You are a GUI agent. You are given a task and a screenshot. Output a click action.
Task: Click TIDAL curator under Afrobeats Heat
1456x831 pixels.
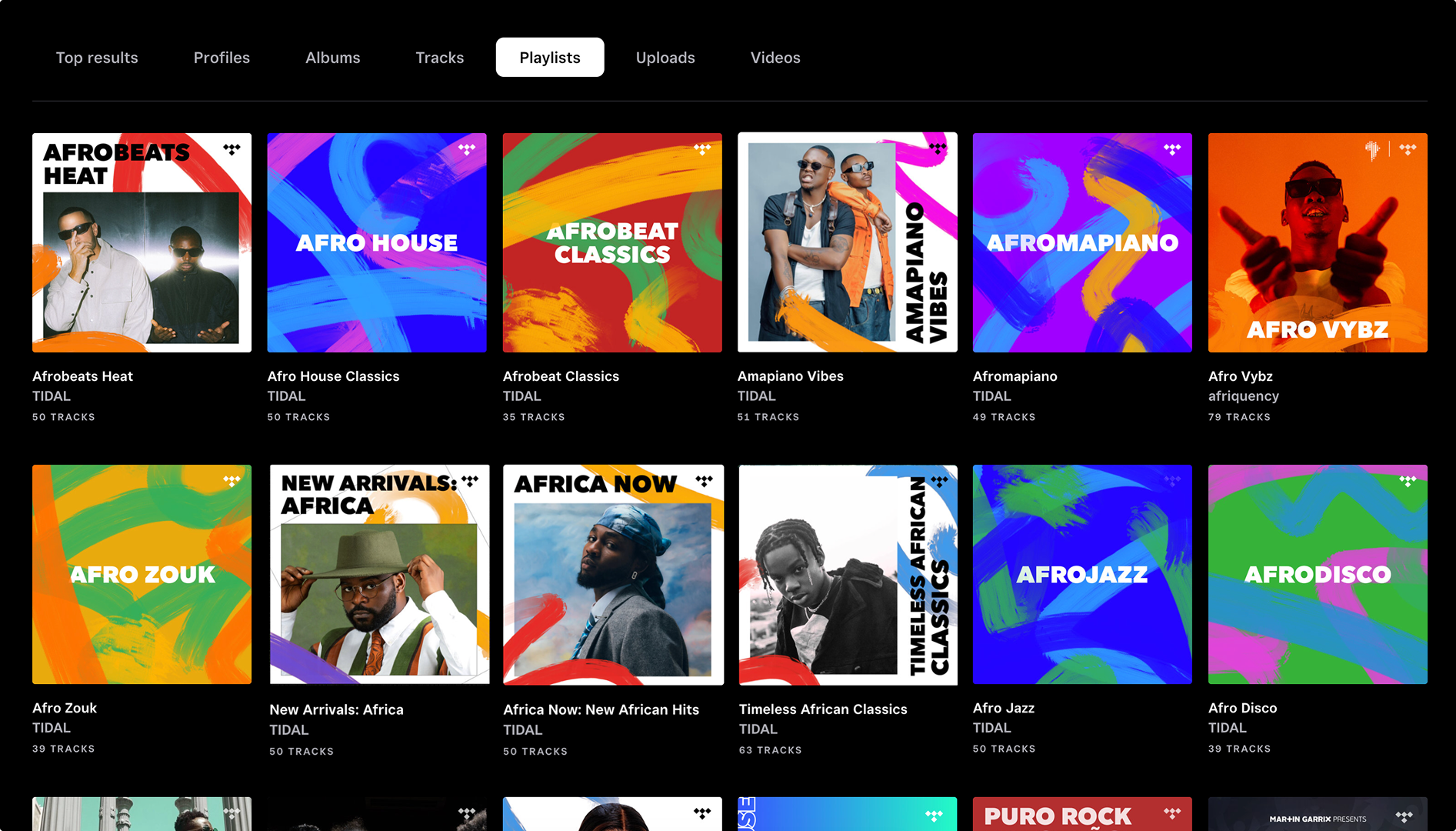(52, 396)
